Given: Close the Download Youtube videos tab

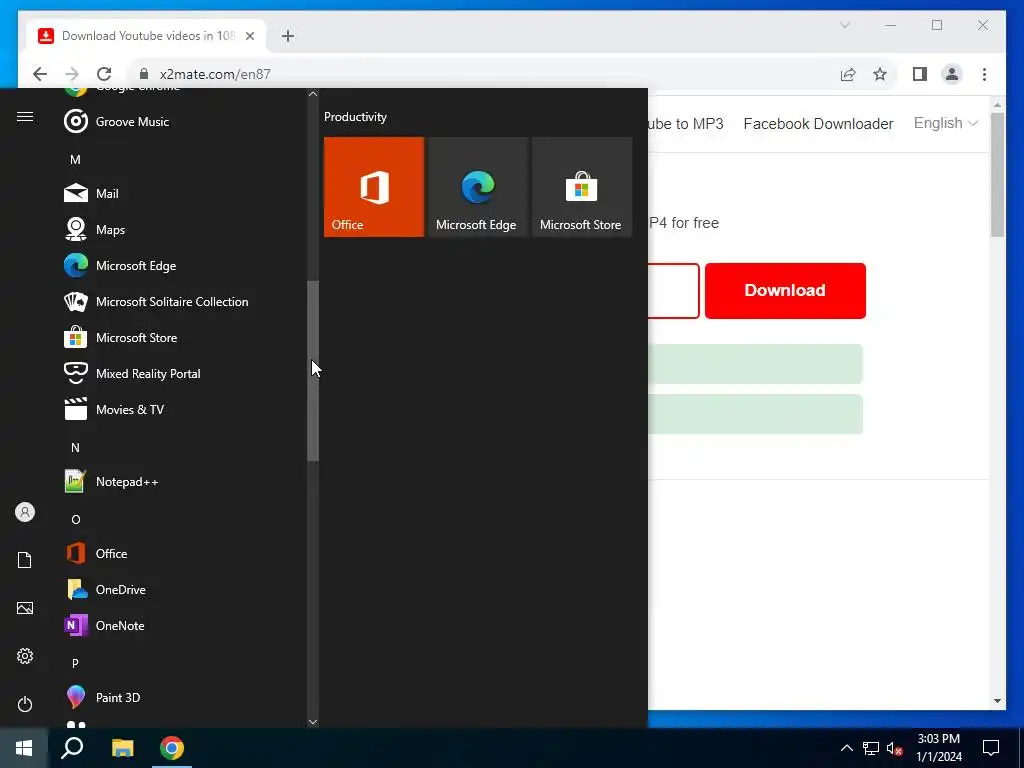Looking at the screenshot, I should tap(249, 36).
